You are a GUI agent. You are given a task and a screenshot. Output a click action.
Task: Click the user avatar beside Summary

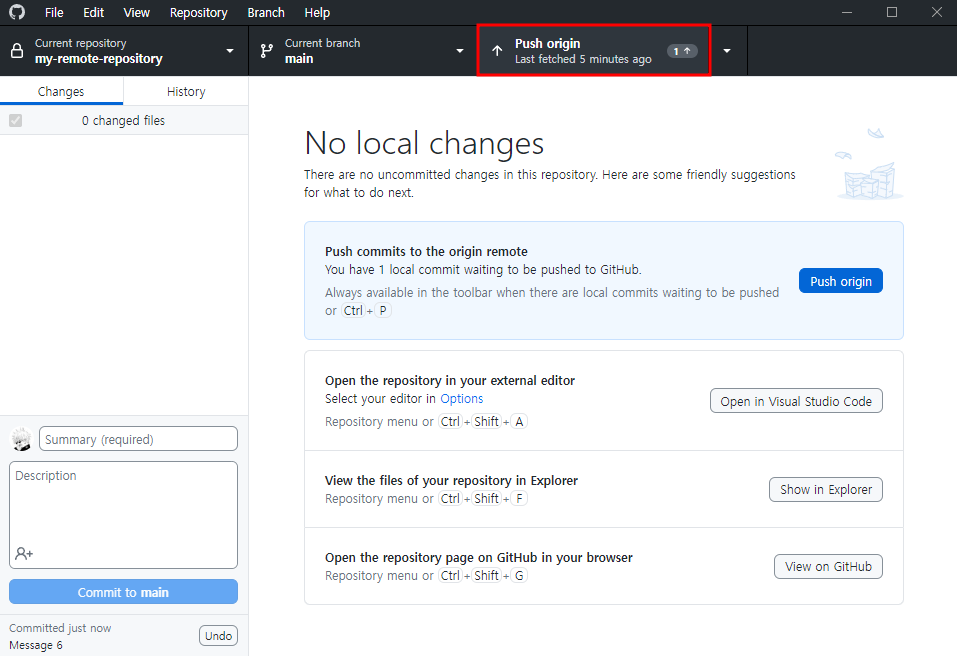[x=22, y=439]
